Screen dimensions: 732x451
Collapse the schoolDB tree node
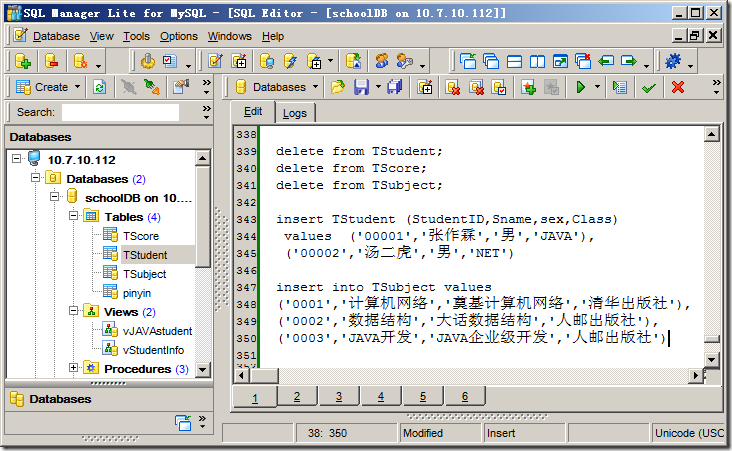55,197
